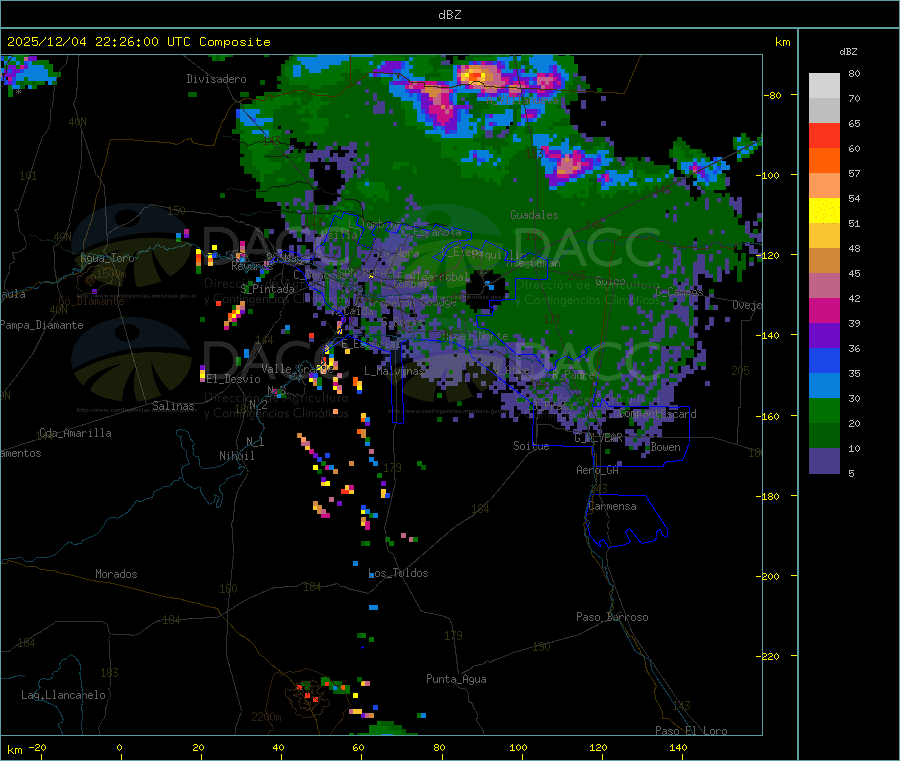
Task: Click the Soitue location label
Action: 531,446
